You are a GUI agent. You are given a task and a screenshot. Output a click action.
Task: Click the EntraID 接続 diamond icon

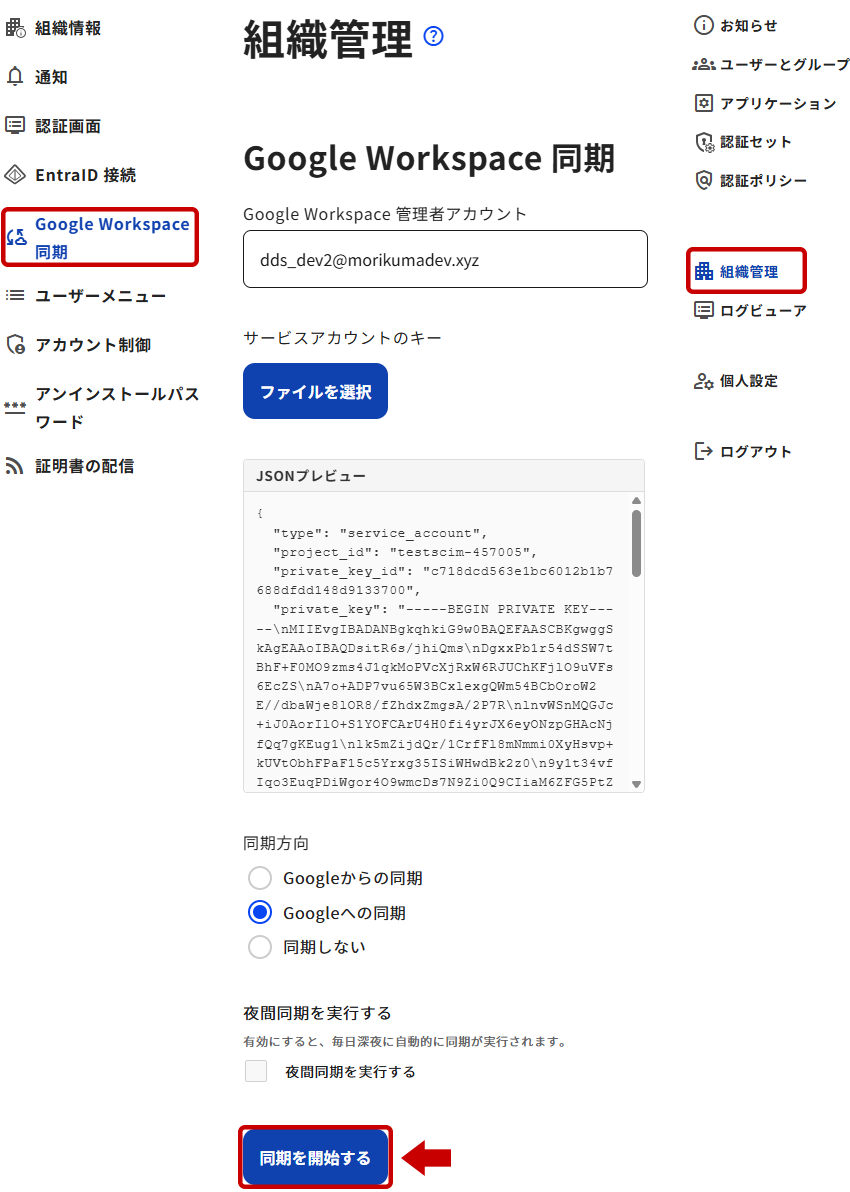pos(15,175)
